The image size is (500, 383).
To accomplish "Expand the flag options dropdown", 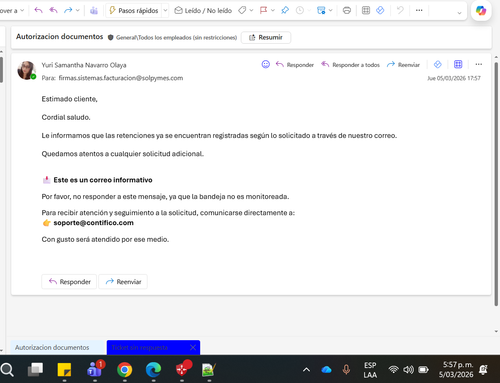I will coord(273,11).
